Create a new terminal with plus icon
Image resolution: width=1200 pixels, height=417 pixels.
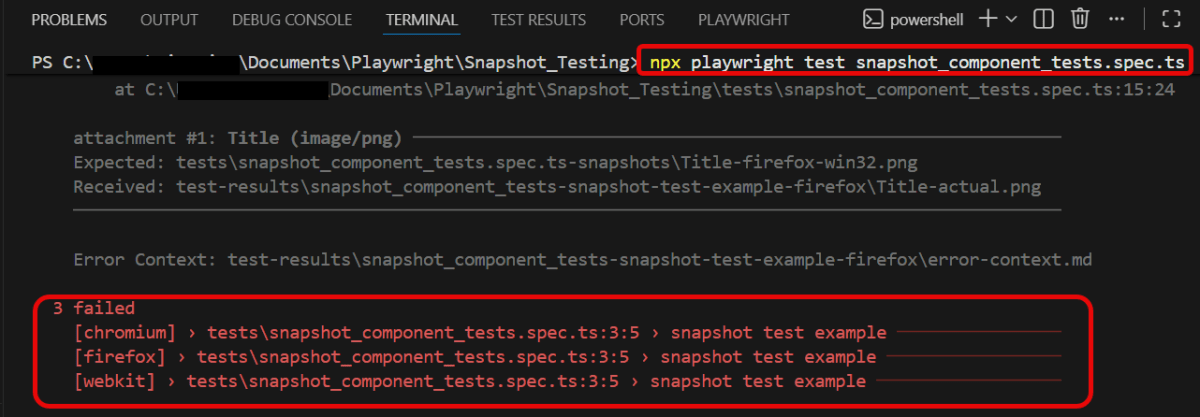[x=989, y=19]
